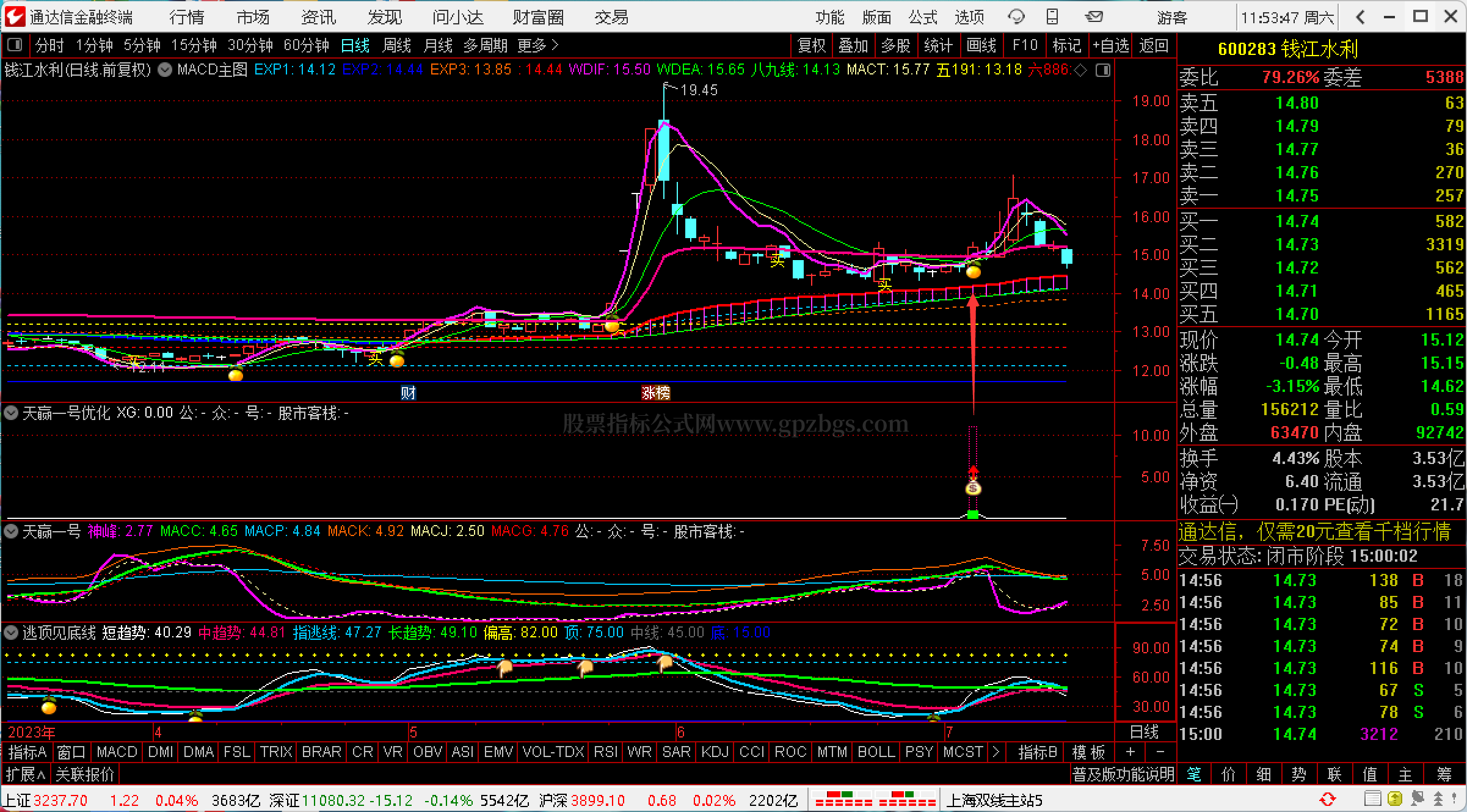Click the small panel icon after 六886
The width and height of the screenshot is (1467, 812).
click(1103, 70)
